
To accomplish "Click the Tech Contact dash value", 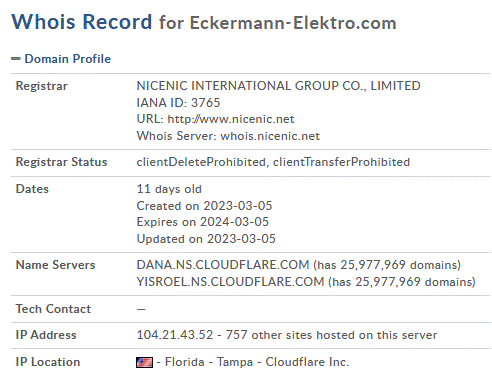I will (x=141, y=309).
